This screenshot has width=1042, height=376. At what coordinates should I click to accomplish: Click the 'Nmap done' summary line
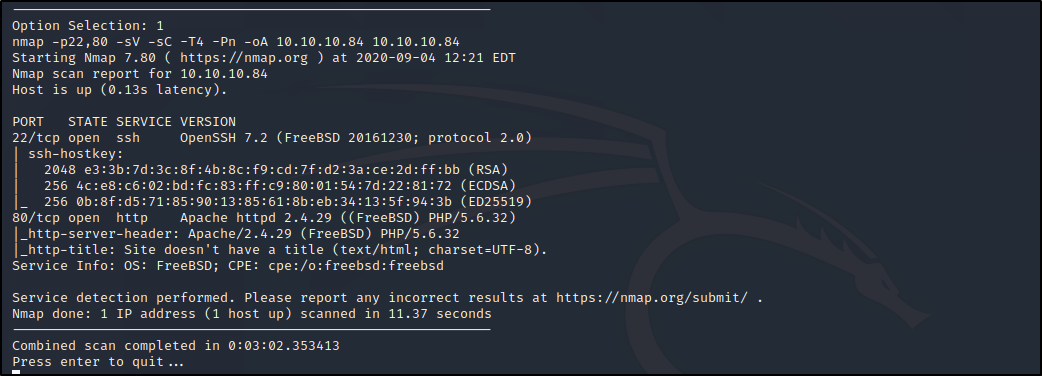[252, 314]
